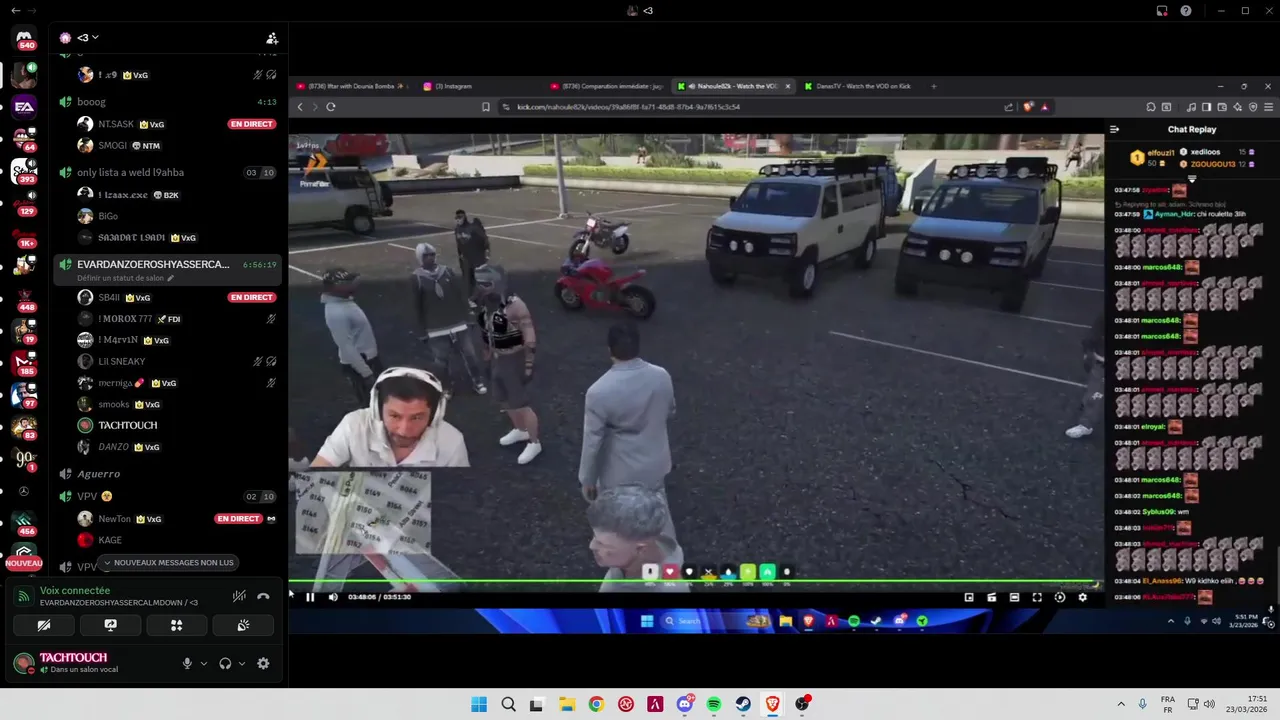Viewport: 1280px width, 720px height.
Task: Click the kick.com address bar in stream
Action: 750,107
